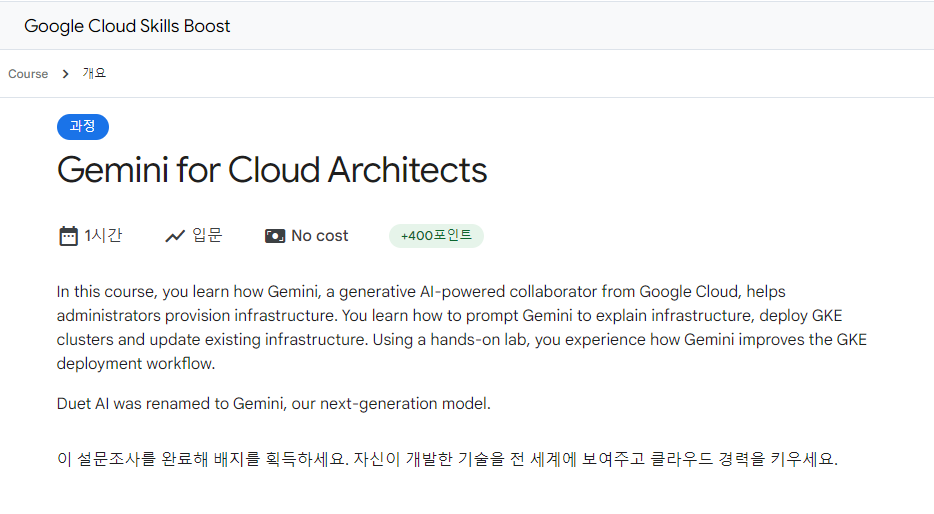Image resolution: width=934 pixels, height=514 pixels.
Task: Click the blue 과정 badge
Action: coord(83,127)
